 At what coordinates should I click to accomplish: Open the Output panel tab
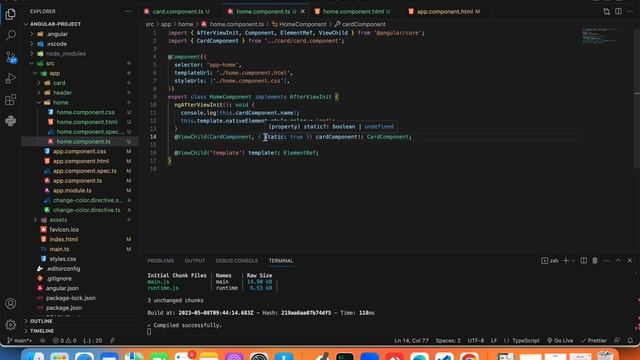(195, 260)
